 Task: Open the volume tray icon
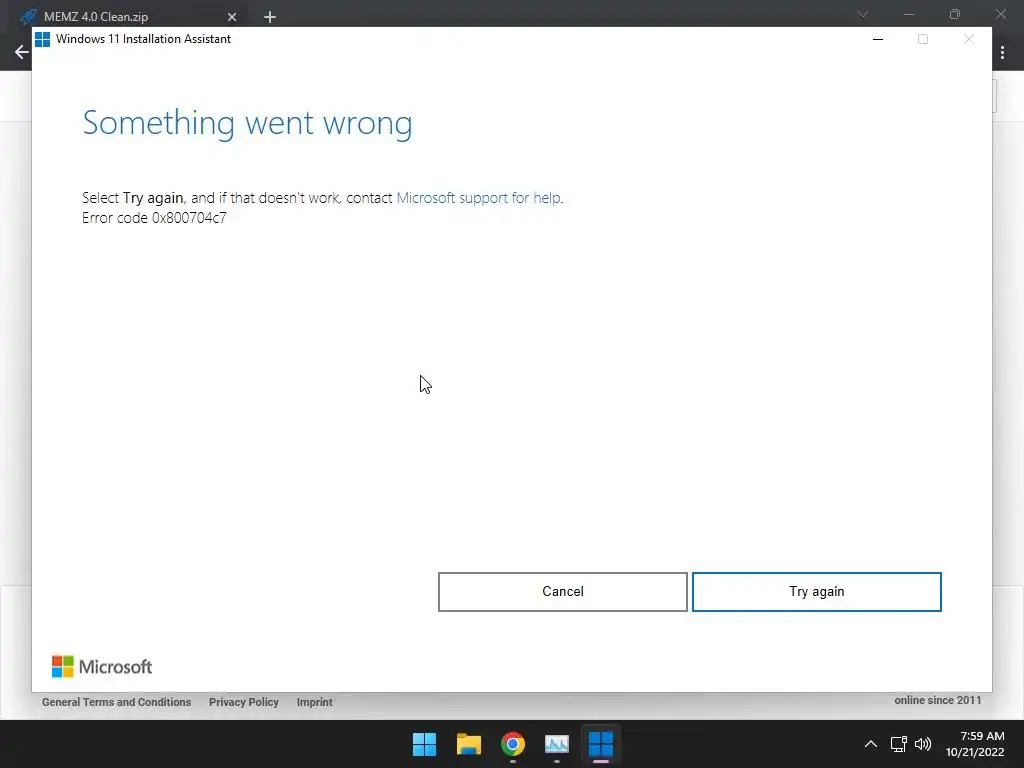click(x=923, y=744)
